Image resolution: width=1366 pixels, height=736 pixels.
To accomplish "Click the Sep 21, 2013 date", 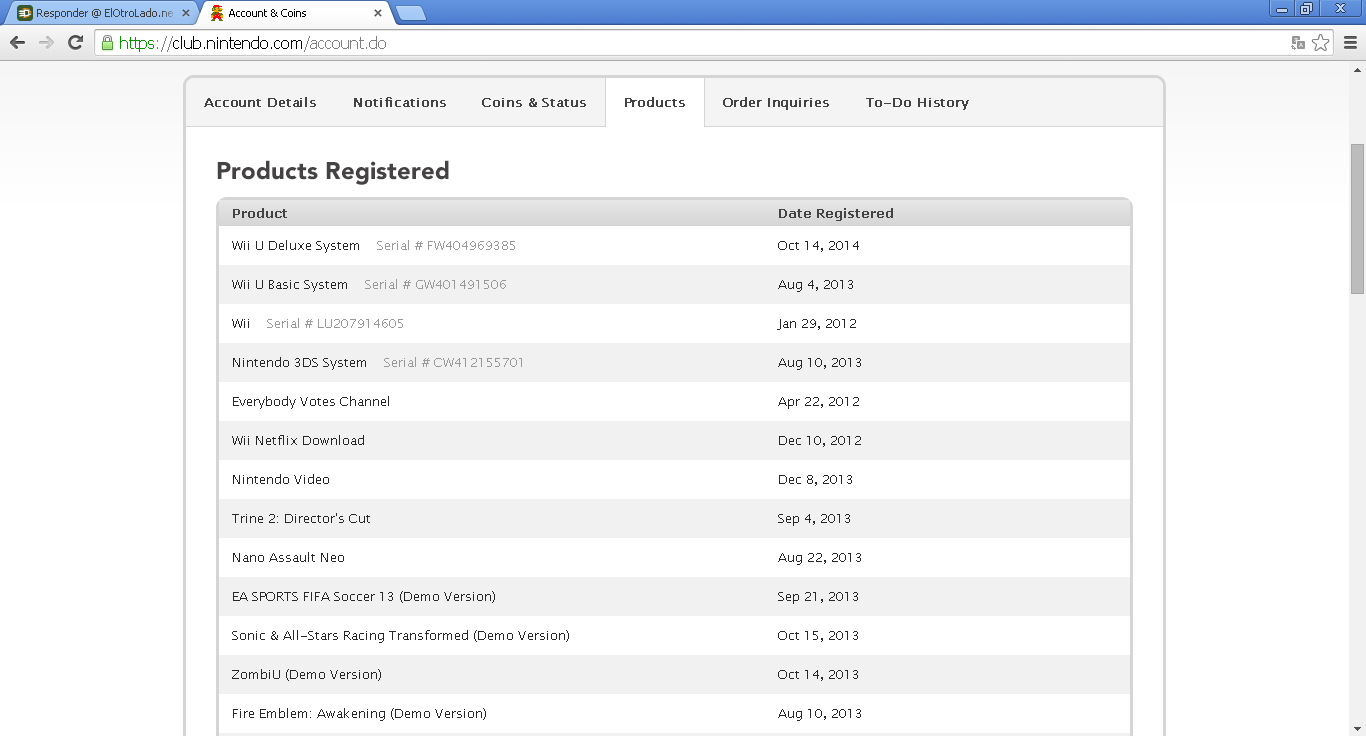I will point(818,596).
